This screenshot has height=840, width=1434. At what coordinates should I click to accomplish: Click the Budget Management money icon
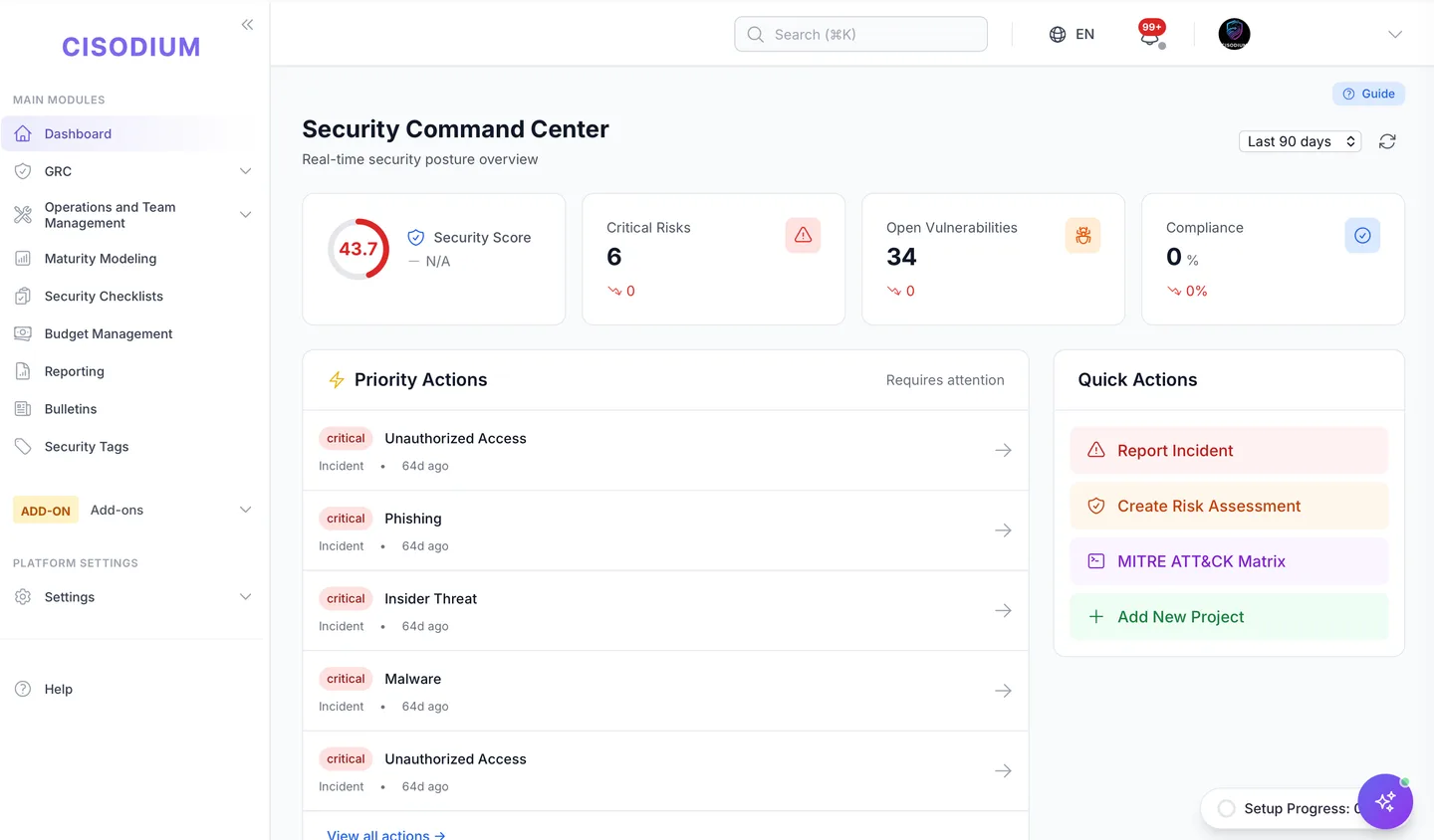[x=23, y=333]
